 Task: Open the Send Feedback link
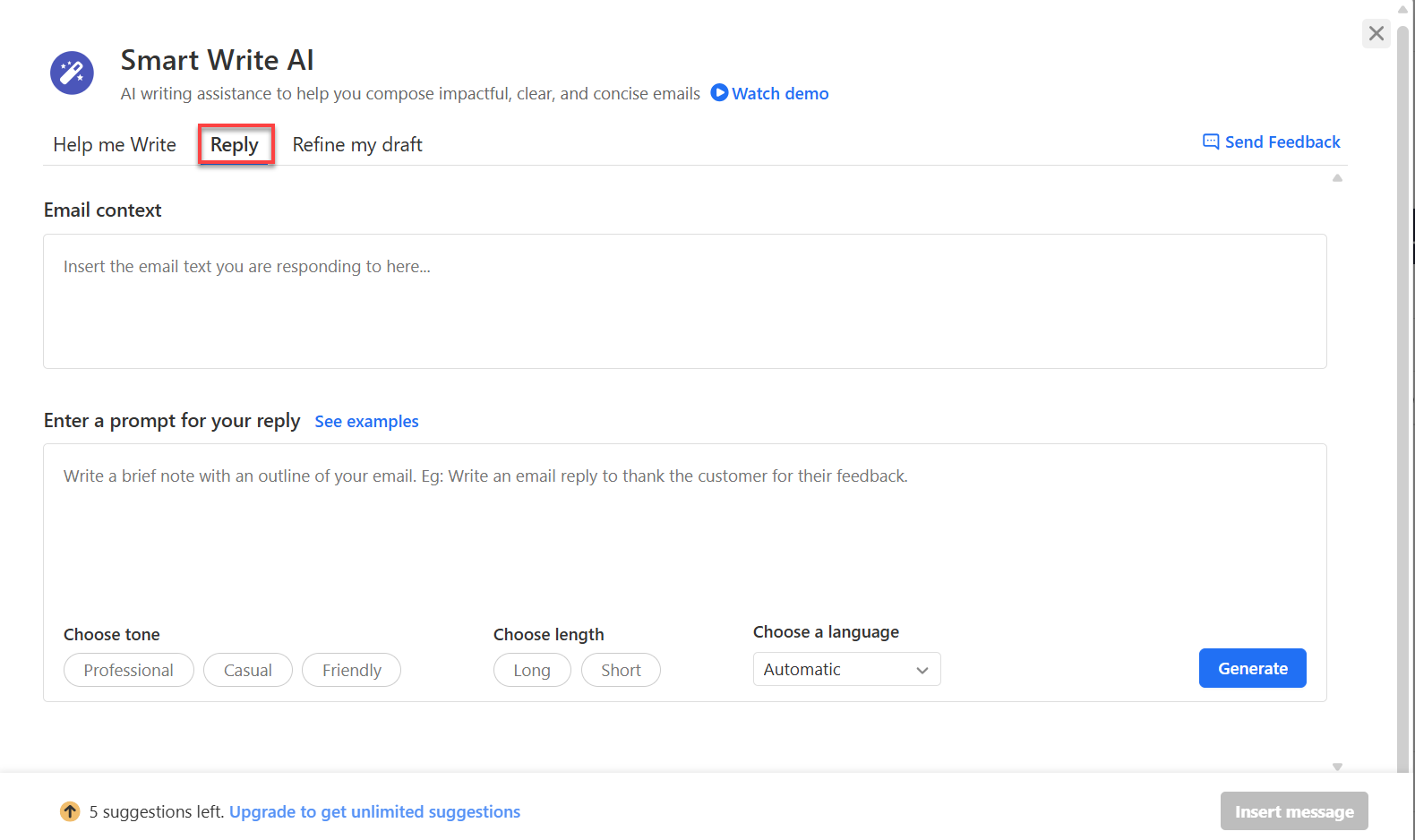pyautogui.click(x=1282, y=141)
